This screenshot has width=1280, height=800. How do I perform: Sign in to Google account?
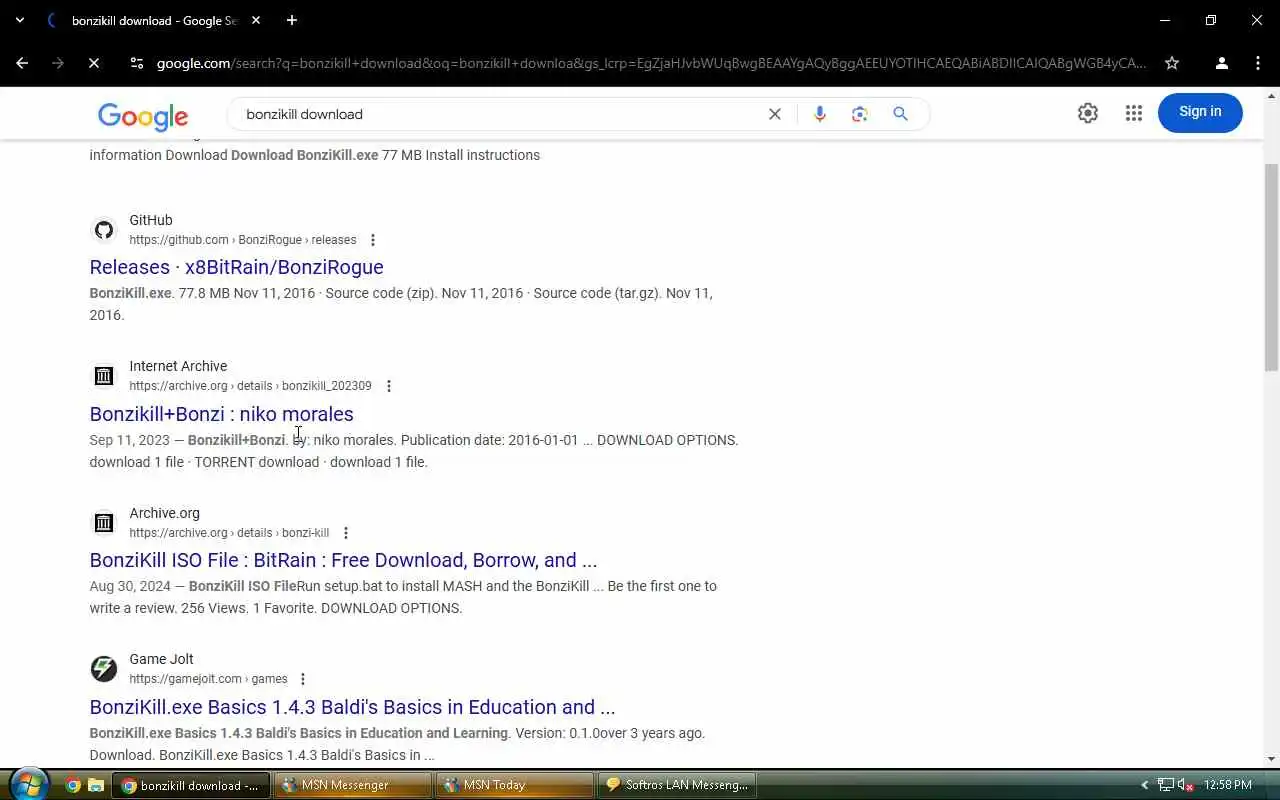tap(1200, 112)
